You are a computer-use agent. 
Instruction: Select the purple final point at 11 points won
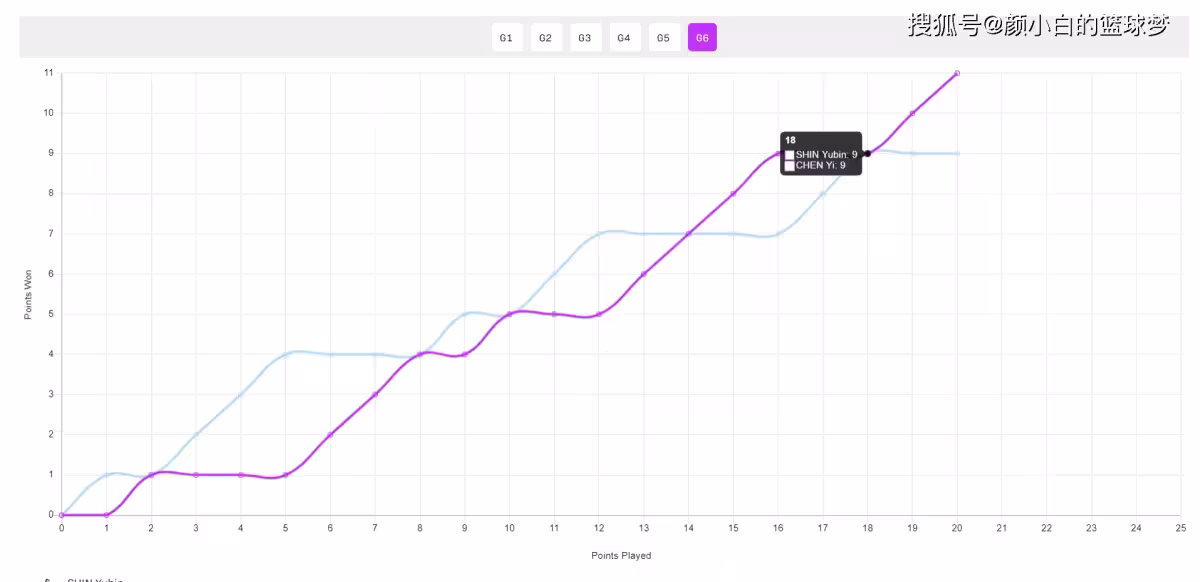coord(957,73)
